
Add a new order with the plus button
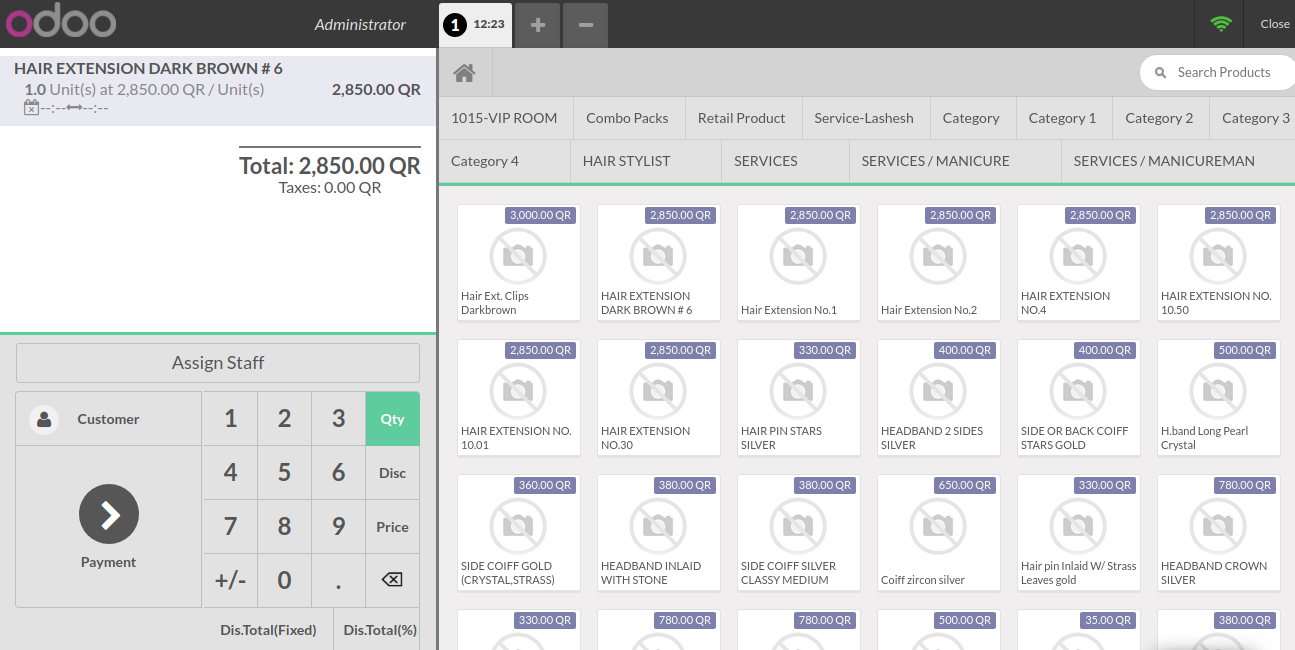pos(538,25)
